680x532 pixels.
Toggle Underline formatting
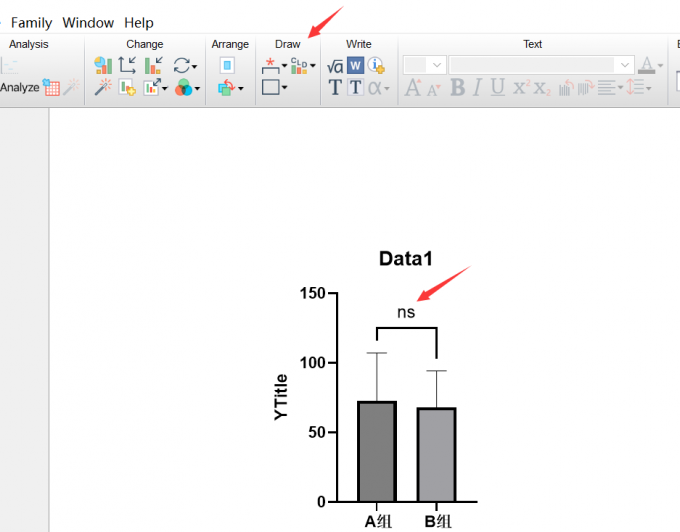498,87
